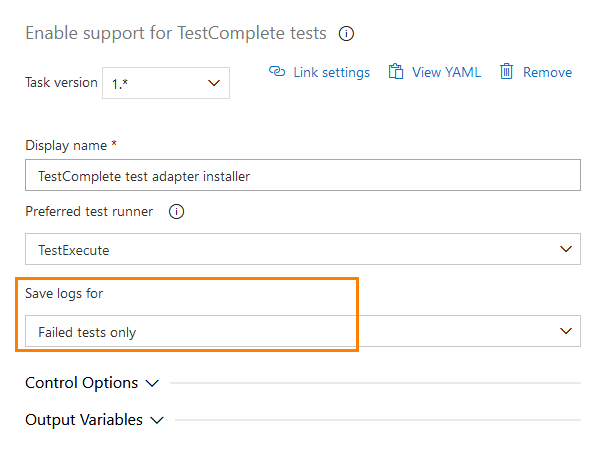The width and height of the screenshot is (606, 462).
Task: Click the Remove text link
Action: (x=547, y=72)
